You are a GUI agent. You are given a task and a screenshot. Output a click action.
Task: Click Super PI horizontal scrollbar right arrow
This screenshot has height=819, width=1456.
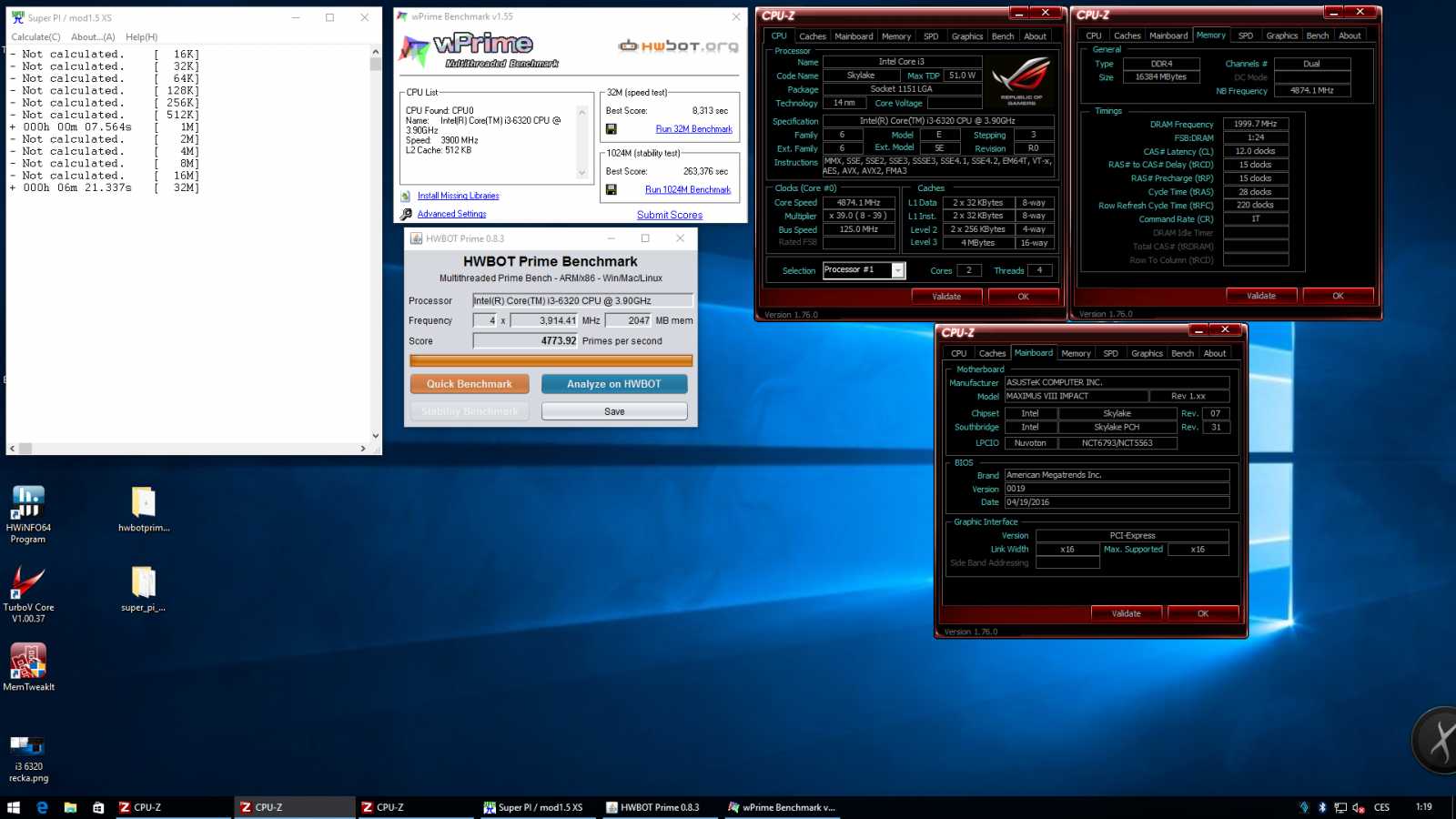coord(363,449)
